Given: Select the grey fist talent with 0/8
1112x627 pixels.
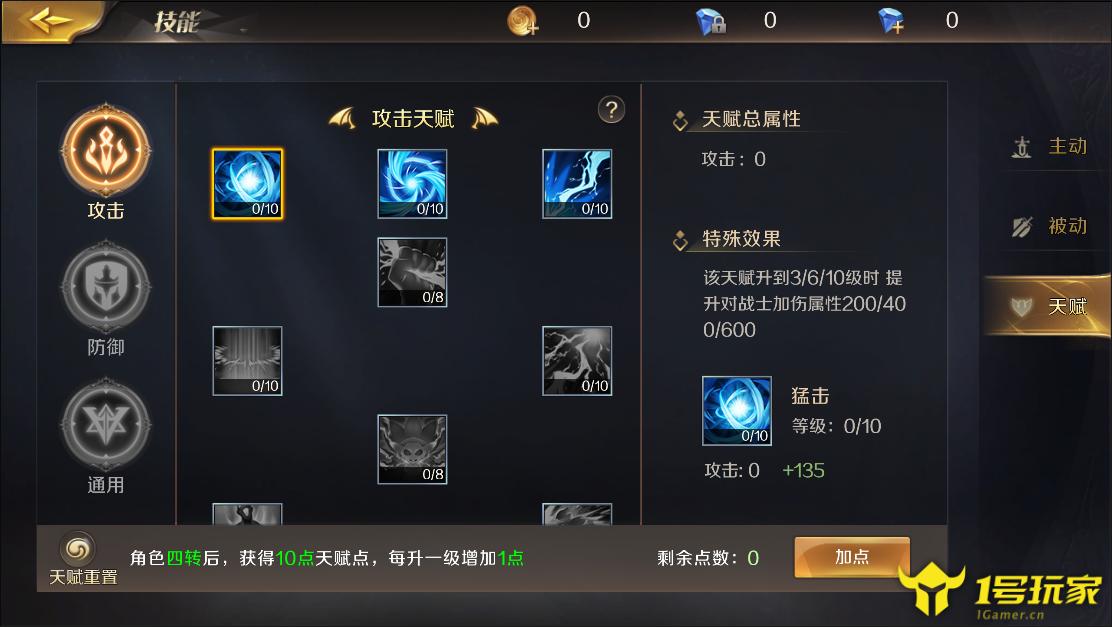Looking at the screenshot, I should pyautogui.click(x=412, y=272).
